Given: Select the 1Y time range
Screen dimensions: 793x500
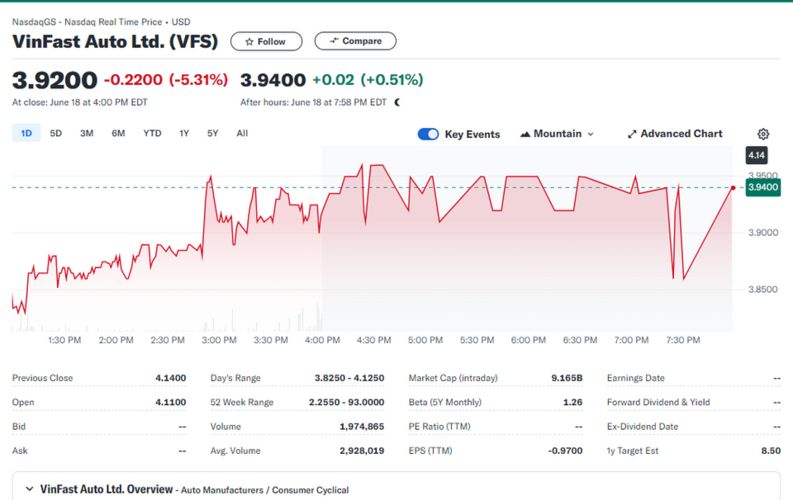Looking at the screenshot, I should [x=184, y=133].
